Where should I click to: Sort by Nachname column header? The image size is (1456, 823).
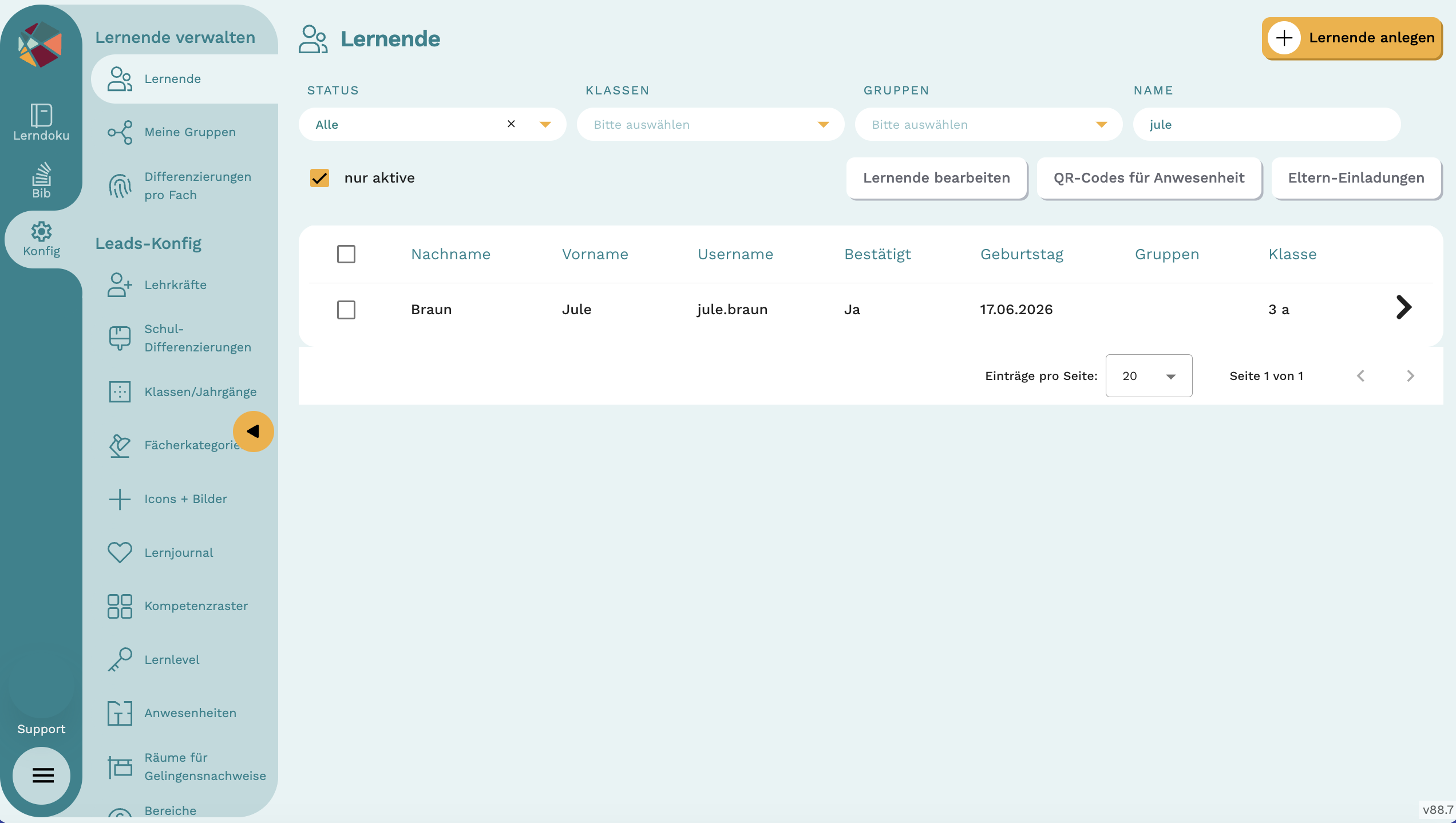coord(450,254)
